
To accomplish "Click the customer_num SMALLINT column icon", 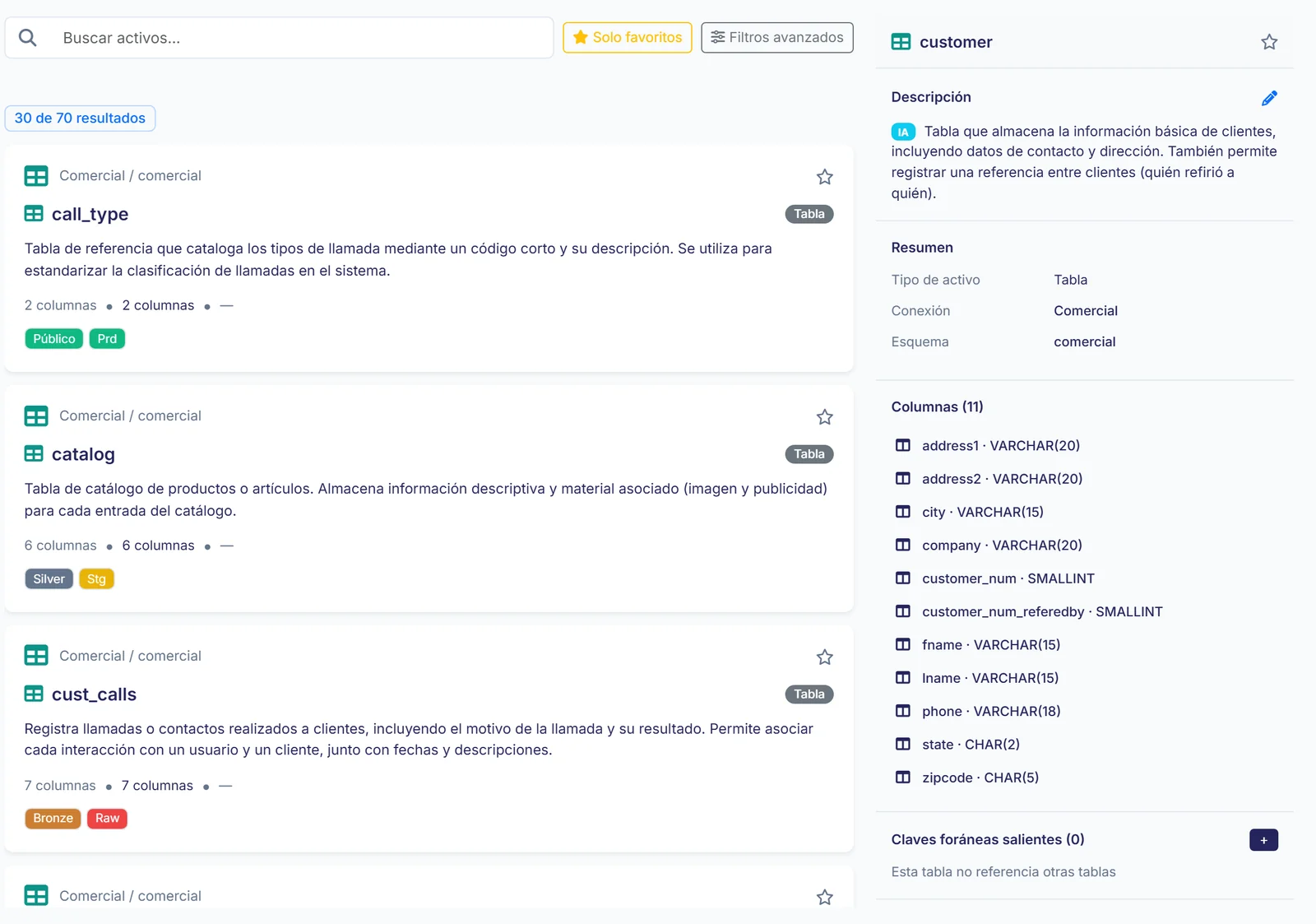I will click(x=903, y=578).
